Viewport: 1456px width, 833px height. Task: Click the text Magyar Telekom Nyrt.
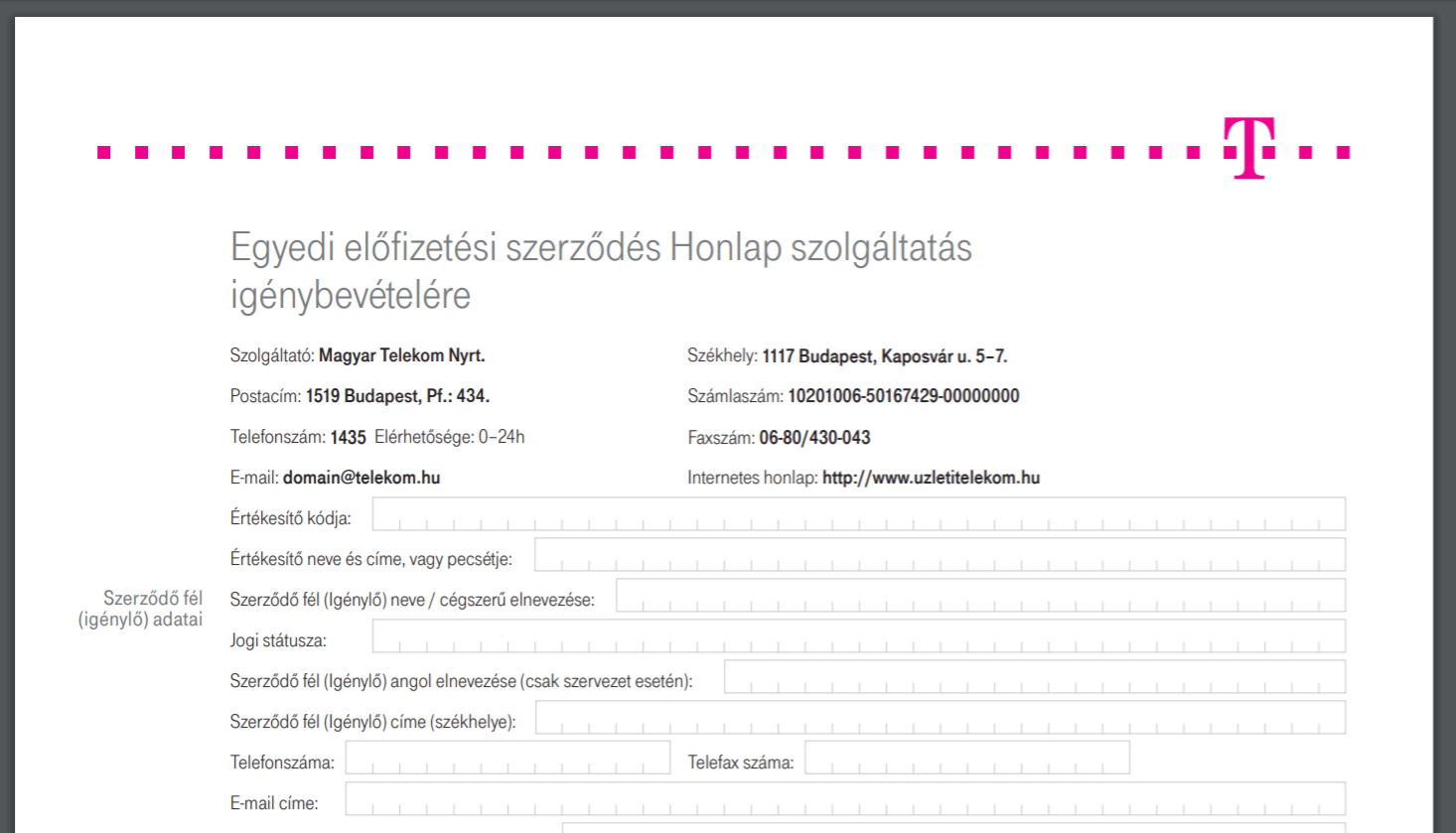pos(401,355)
